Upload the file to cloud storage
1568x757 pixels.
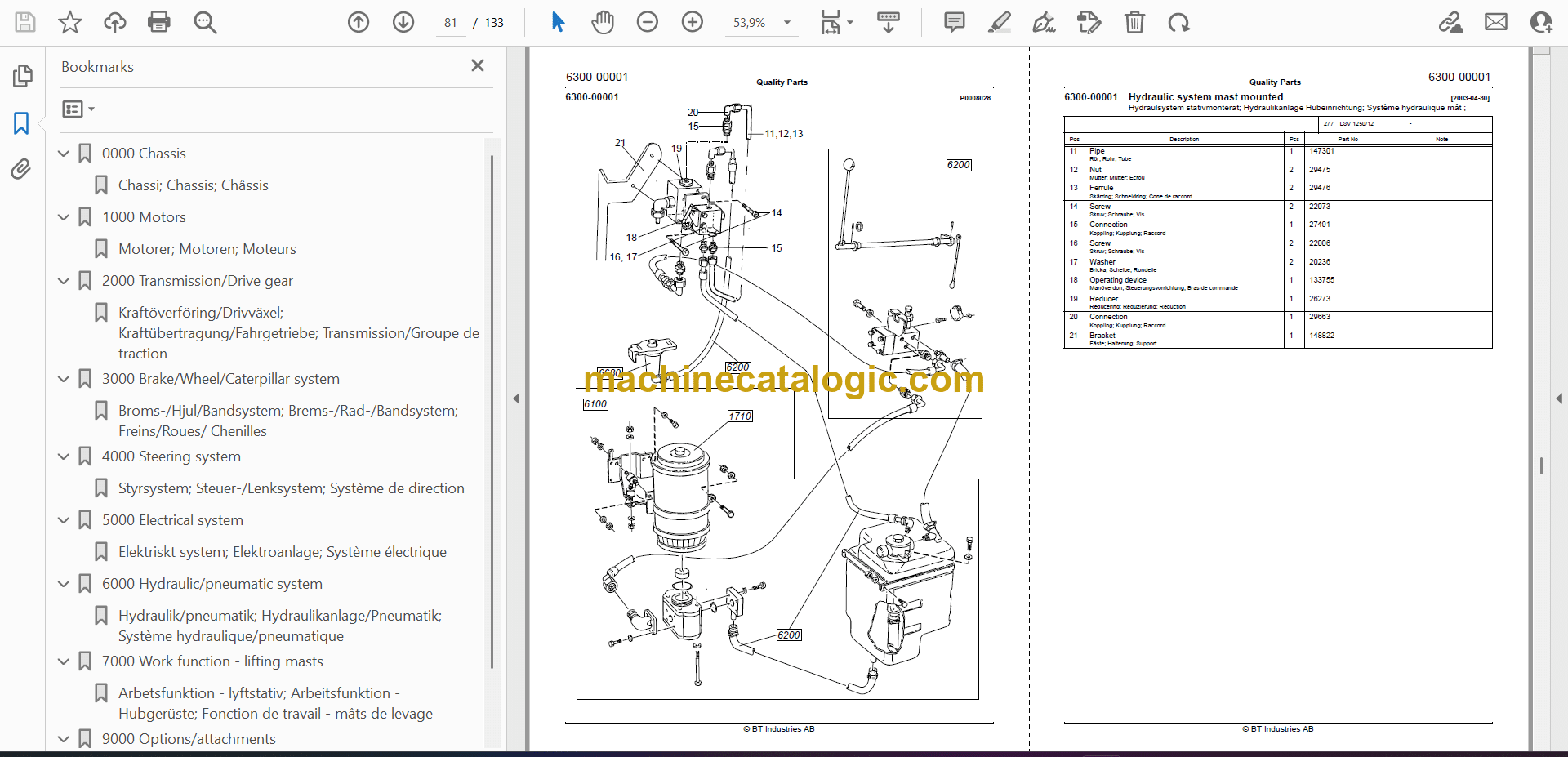coord(114,22)
